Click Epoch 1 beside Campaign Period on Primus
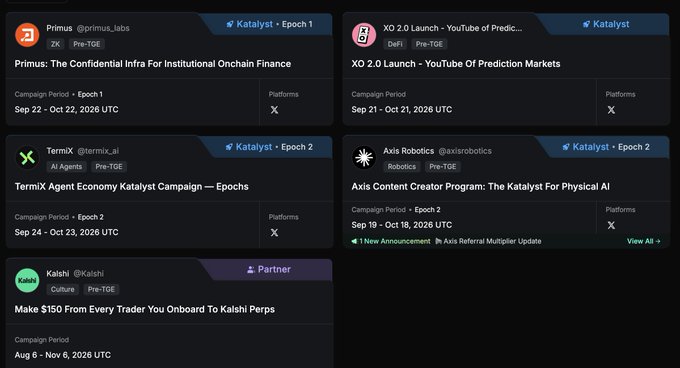The image size is (680, 368). coord(90,94)
